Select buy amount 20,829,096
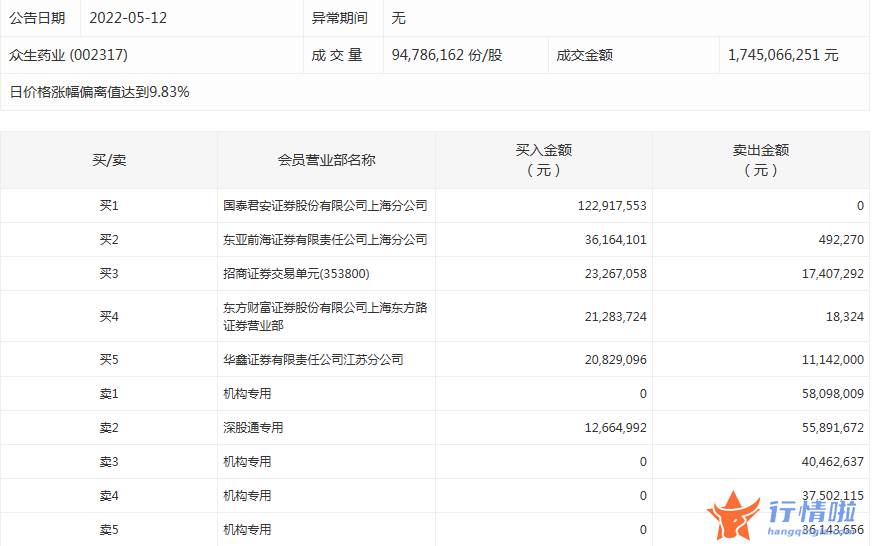The height and width of the screenshot is (546, 872). point(616,360)
